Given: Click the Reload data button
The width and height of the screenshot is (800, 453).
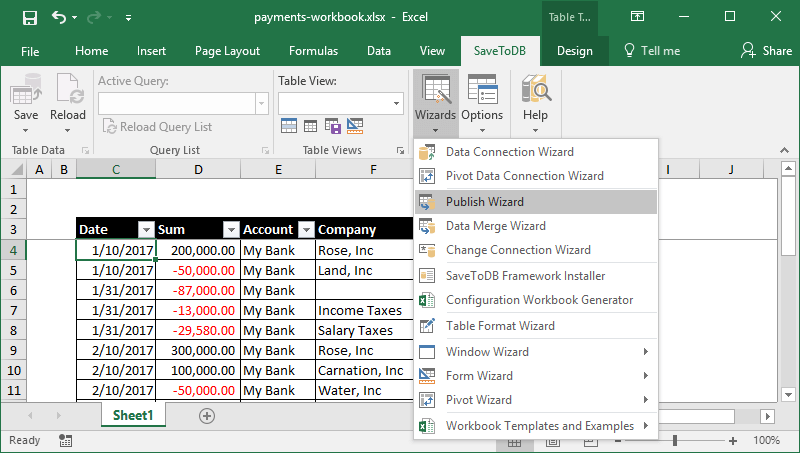Looking at the screenshot, I should (68, 103).
